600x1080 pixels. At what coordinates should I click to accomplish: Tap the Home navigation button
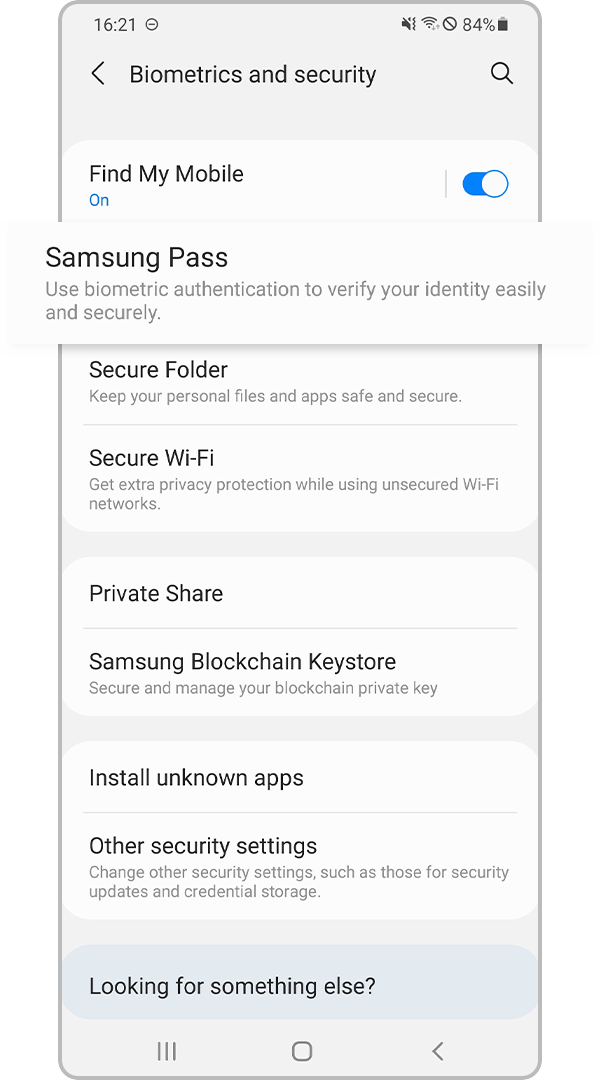[301, 1051]
